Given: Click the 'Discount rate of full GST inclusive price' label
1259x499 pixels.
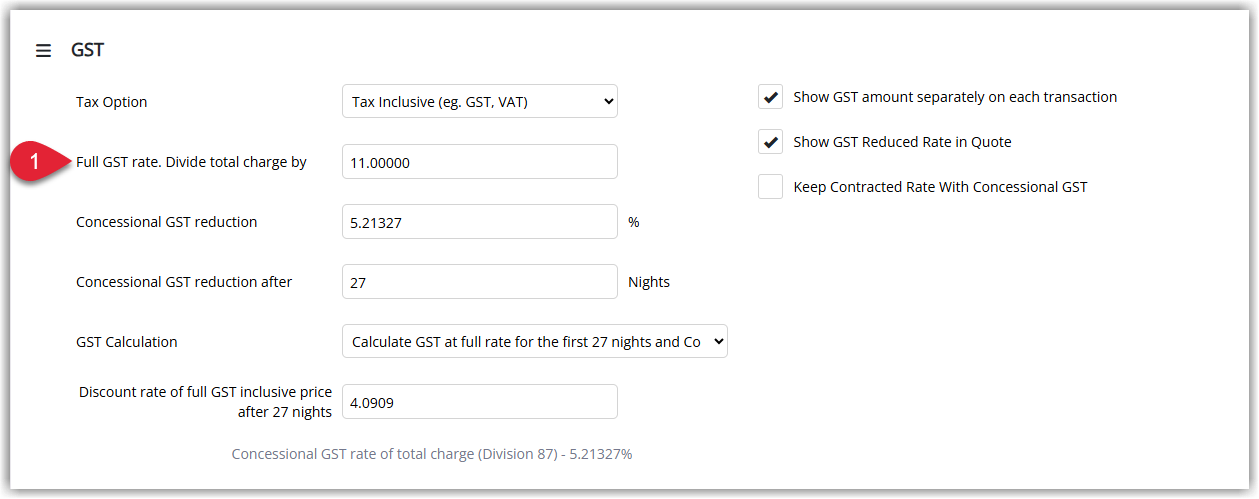Looking at the screenshot, I should tap(205, 401).
